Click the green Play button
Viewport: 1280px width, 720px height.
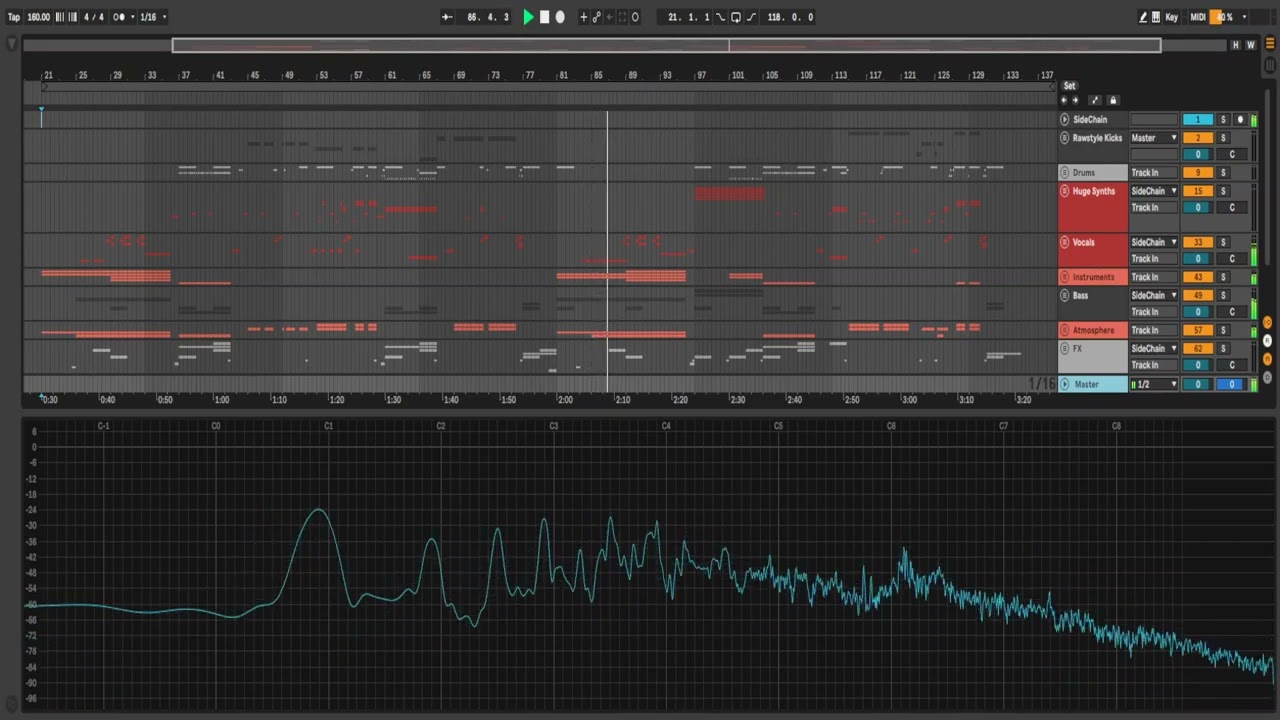tap(528, 17)
